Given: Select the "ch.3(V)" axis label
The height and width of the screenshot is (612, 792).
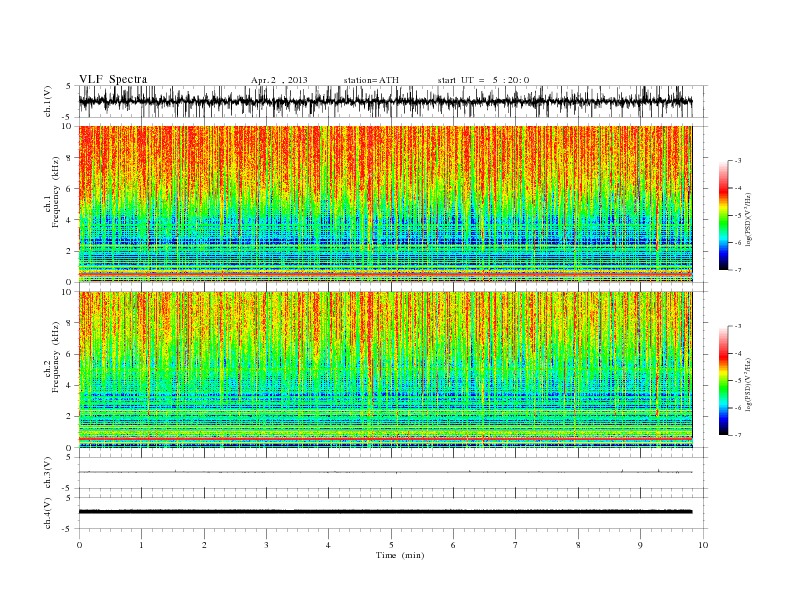Looking at the screenshot, I should (48, 472).
